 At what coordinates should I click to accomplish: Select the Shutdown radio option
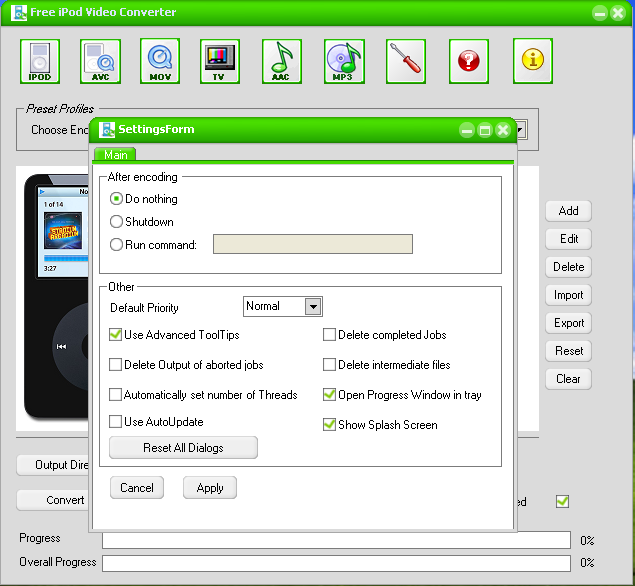(x=116, y=222)
